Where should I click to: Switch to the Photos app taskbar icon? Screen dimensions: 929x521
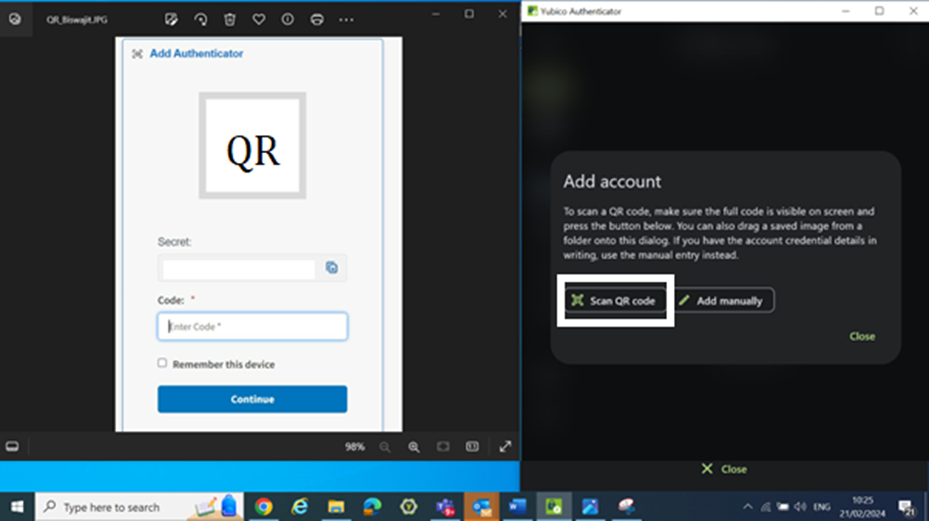click(x=590, y=507)
